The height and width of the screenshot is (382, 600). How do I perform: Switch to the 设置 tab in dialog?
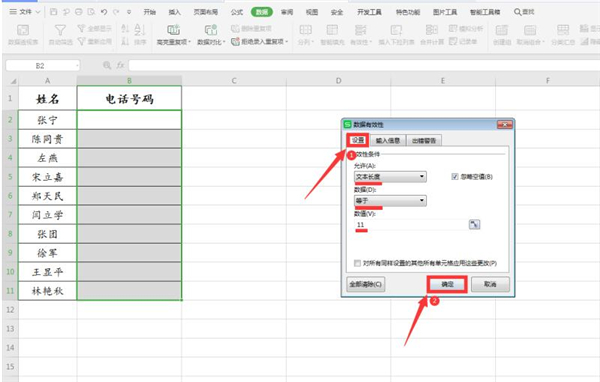coord(358,140)
